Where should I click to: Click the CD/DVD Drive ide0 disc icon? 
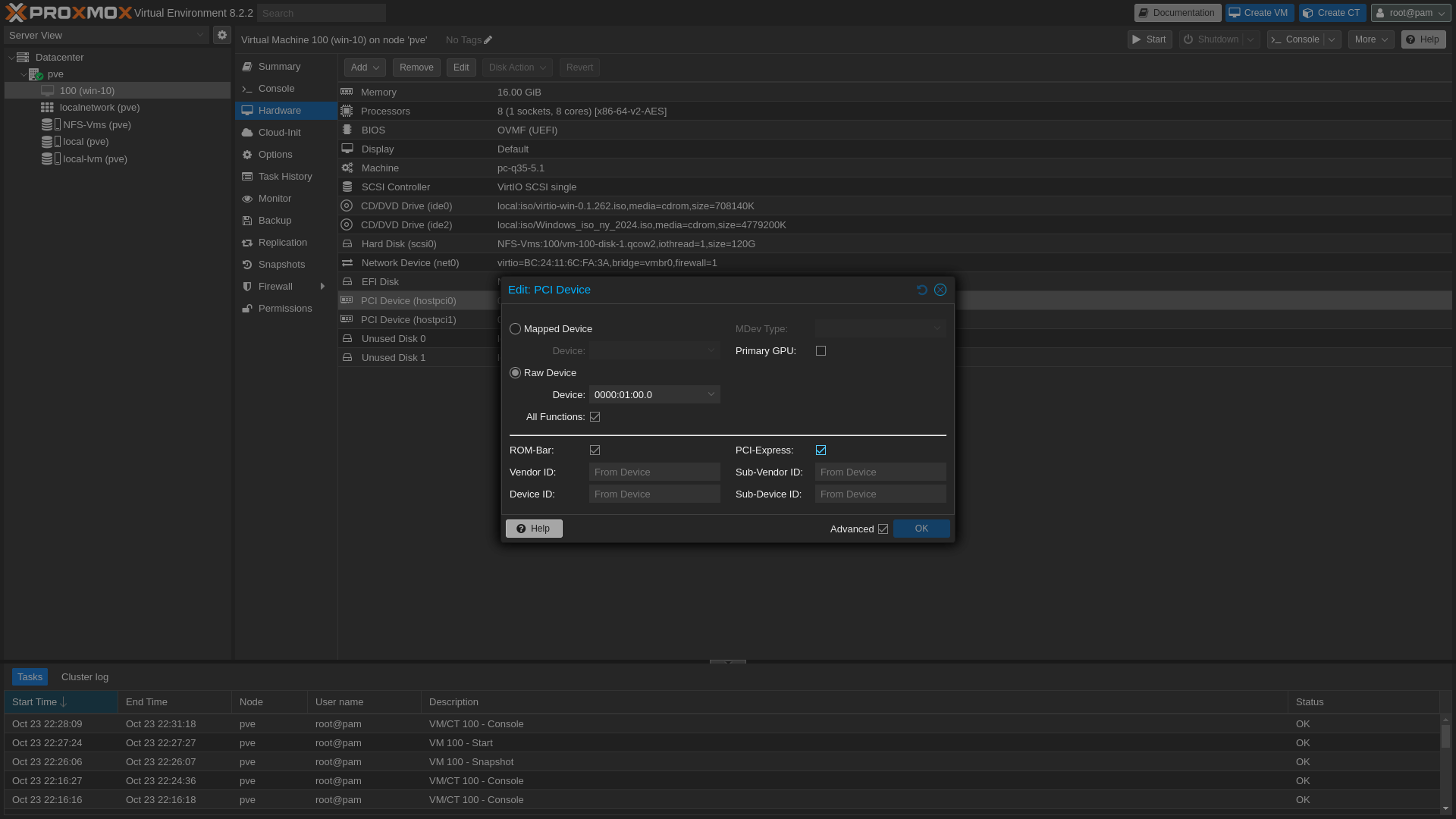347,206
